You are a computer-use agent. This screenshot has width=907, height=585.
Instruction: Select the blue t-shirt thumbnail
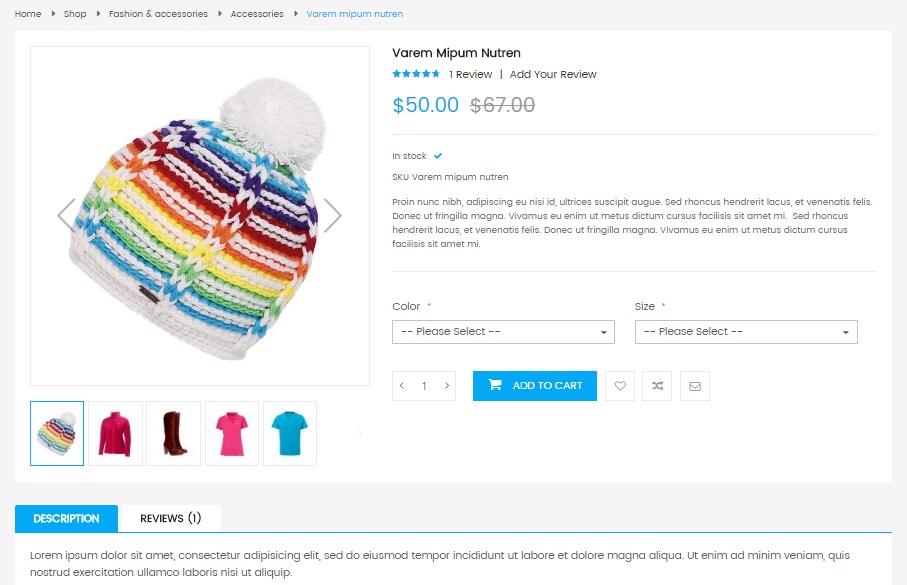(x=290, y=433)
